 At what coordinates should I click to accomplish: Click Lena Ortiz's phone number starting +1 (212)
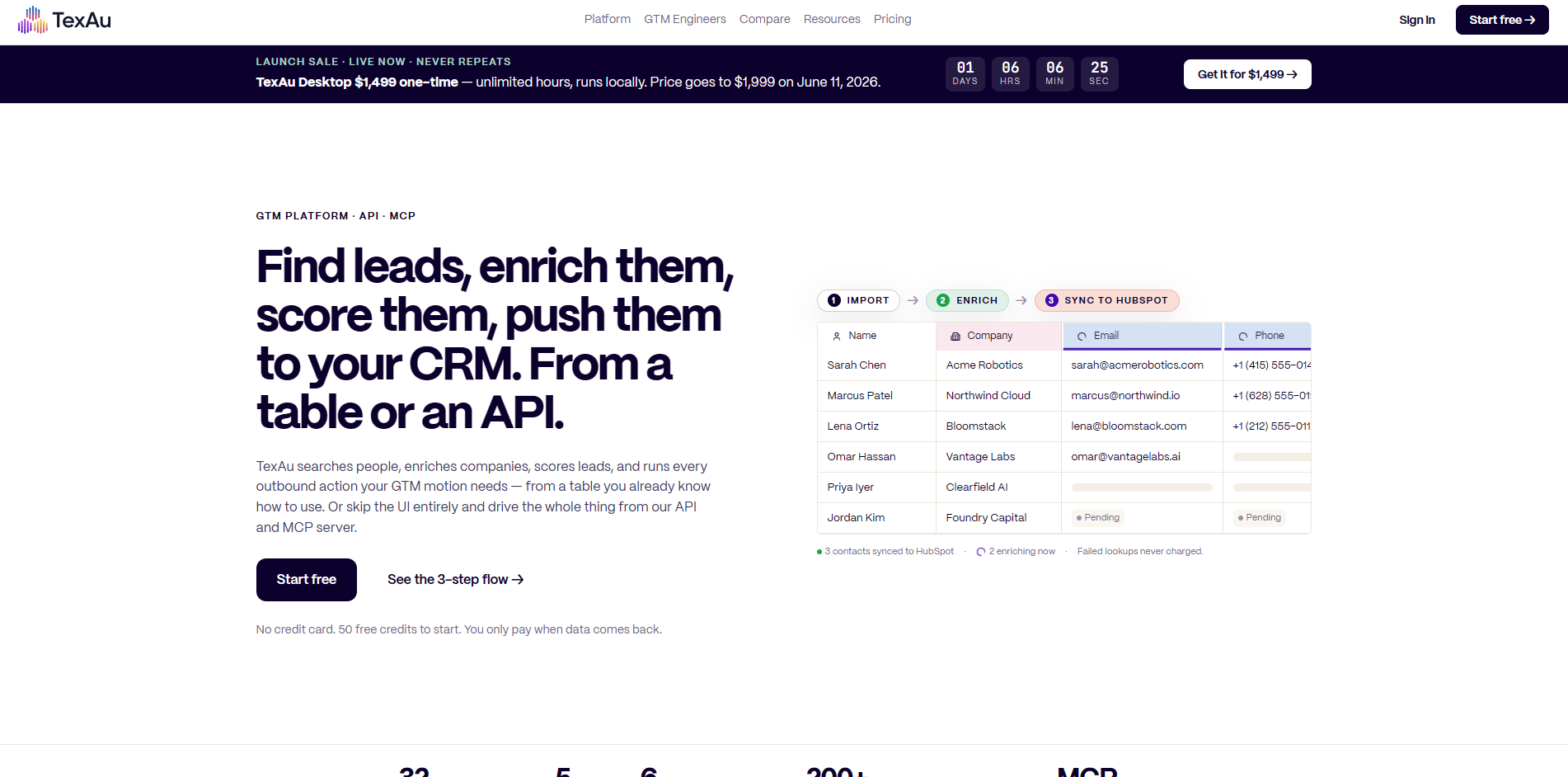pyautogui.click(x=1271, y=426)
